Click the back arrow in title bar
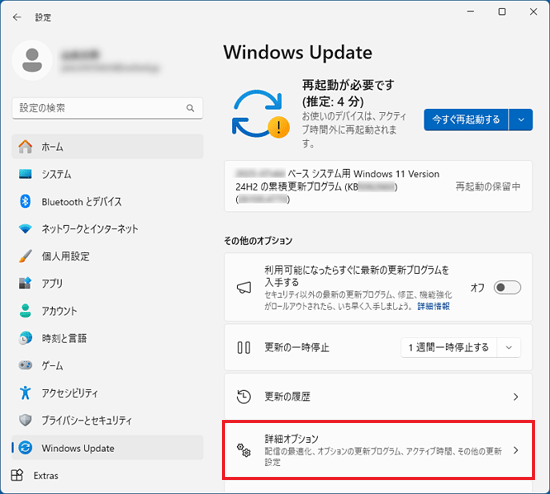The width and height of the screenshot is (550, 494). pos(16,17)
